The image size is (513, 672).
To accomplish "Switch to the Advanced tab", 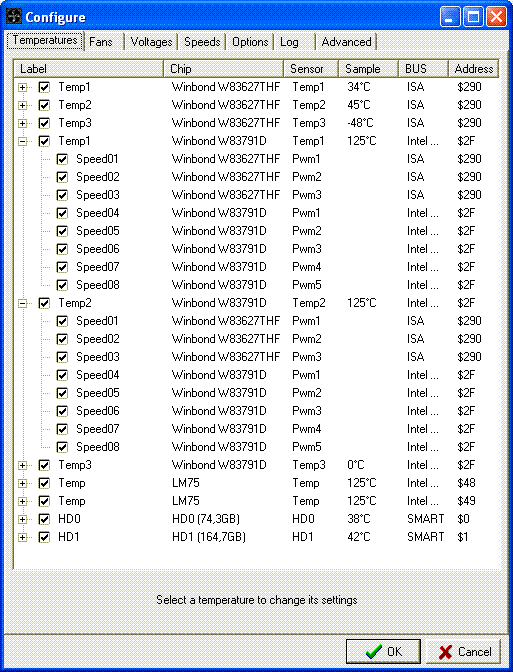I will (x=346, y=42).
